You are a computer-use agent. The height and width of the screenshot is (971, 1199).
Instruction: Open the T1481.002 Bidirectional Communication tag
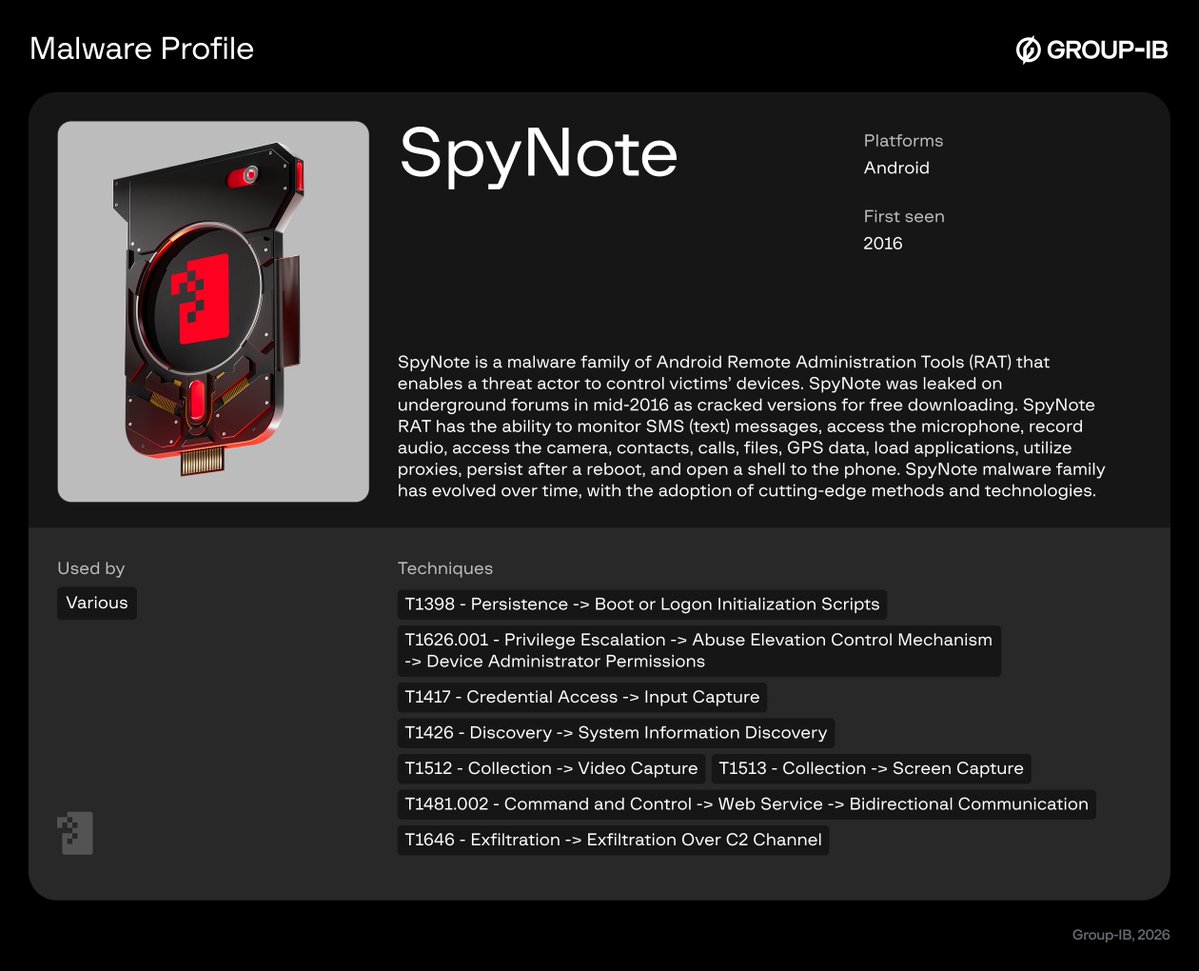[x=746, y=804]
